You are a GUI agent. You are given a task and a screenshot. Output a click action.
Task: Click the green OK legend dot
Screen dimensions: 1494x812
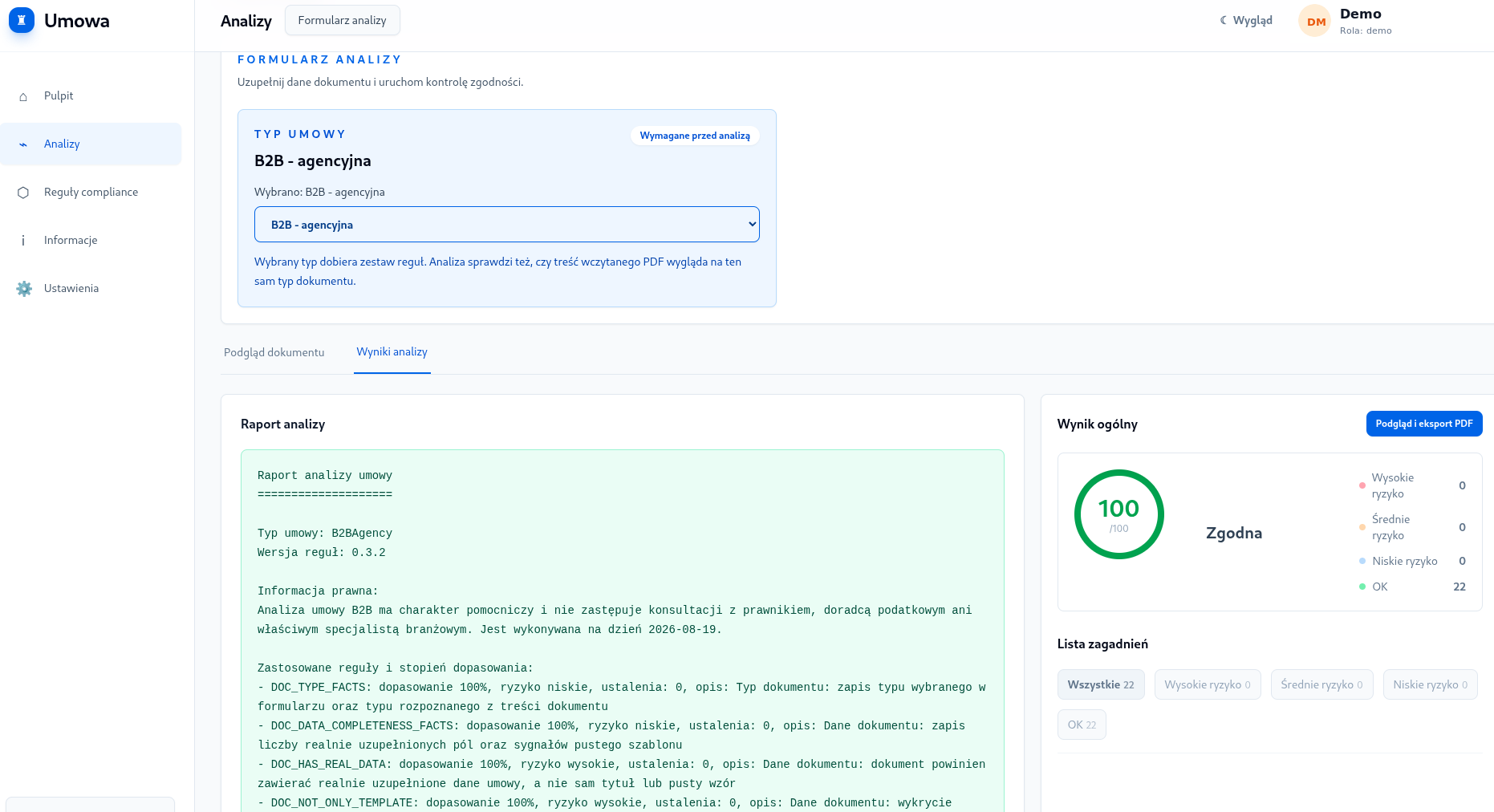[x=1362, y=587]
